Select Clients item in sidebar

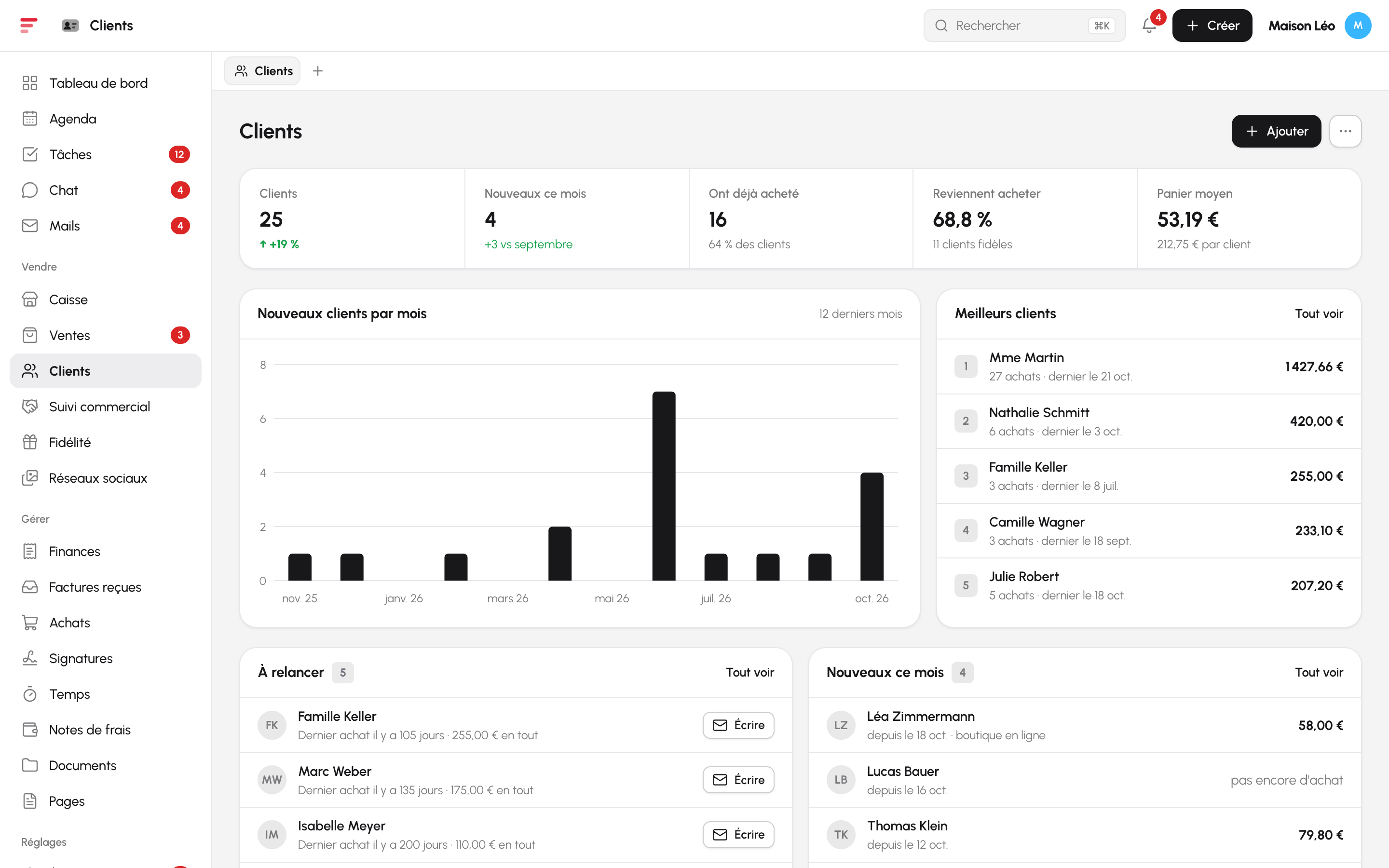[106, 371]
